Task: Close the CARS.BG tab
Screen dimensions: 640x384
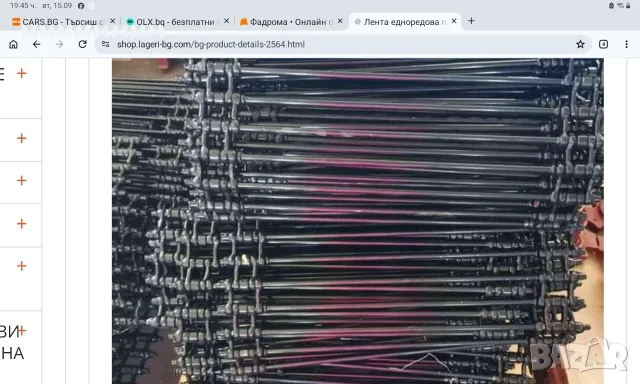Action: [113, 21]
